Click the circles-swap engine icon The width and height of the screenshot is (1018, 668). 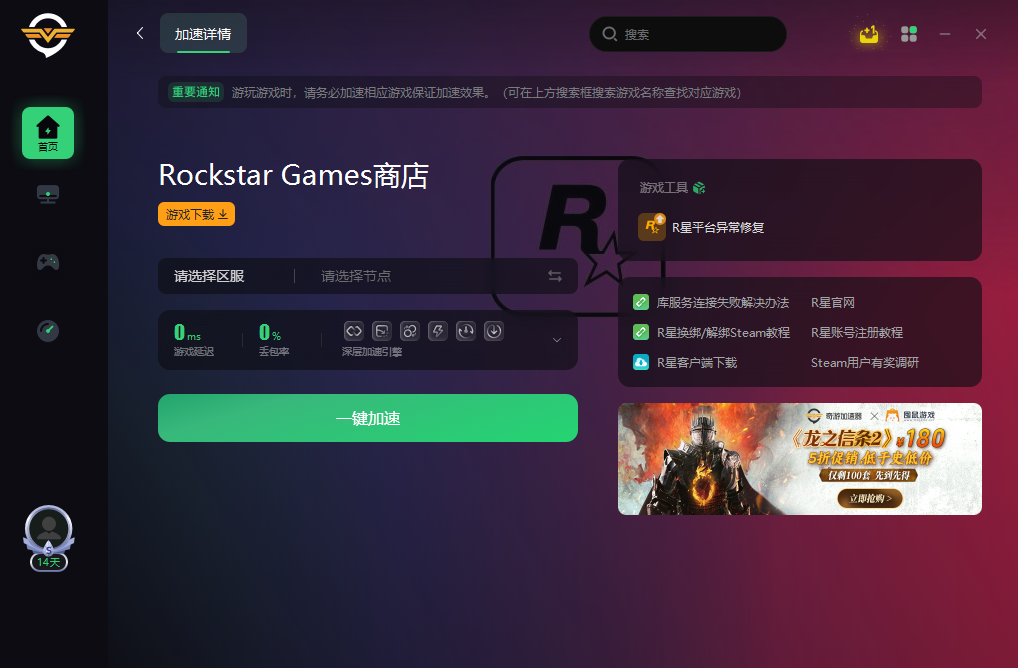pyautogui.click(x=410, y=331)
